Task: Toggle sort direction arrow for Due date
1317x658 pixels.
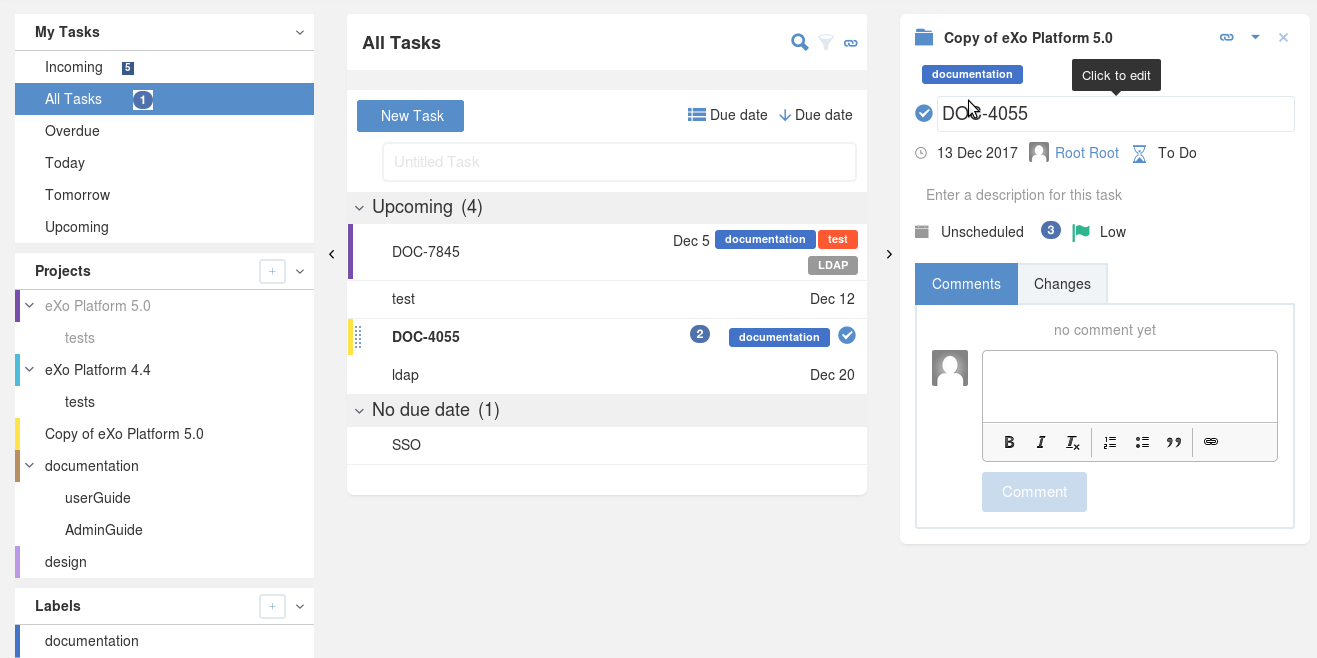Action: 785,115
